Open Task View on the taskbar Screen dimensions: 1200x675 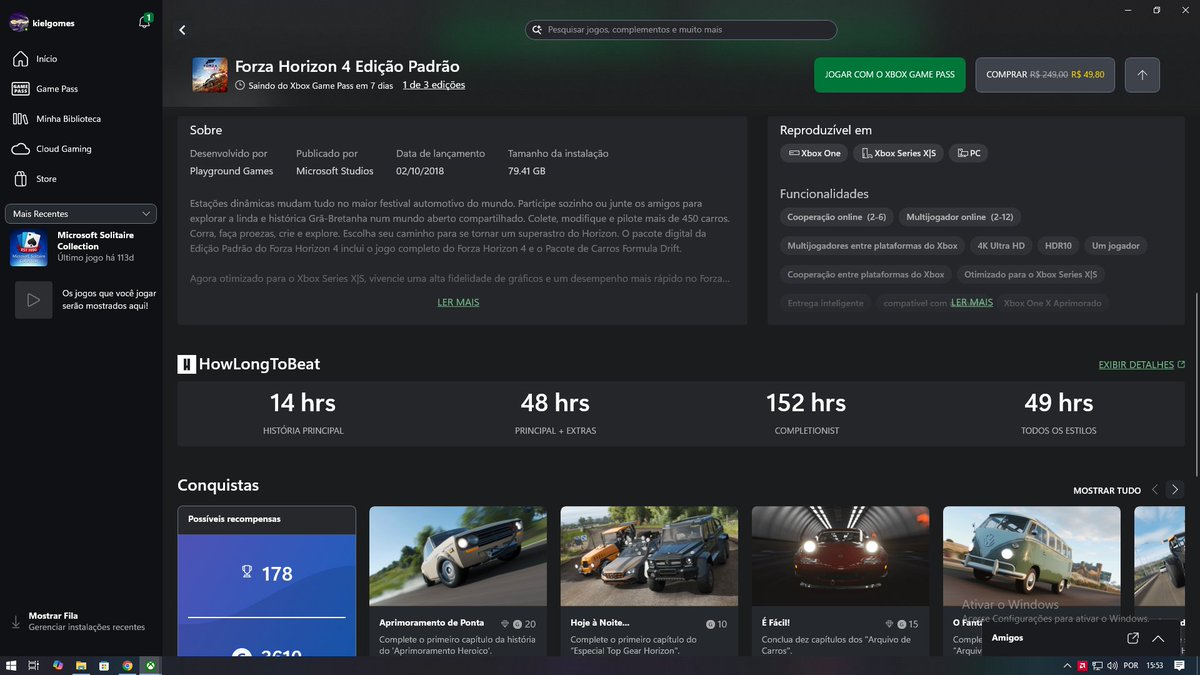click(33, 665)
